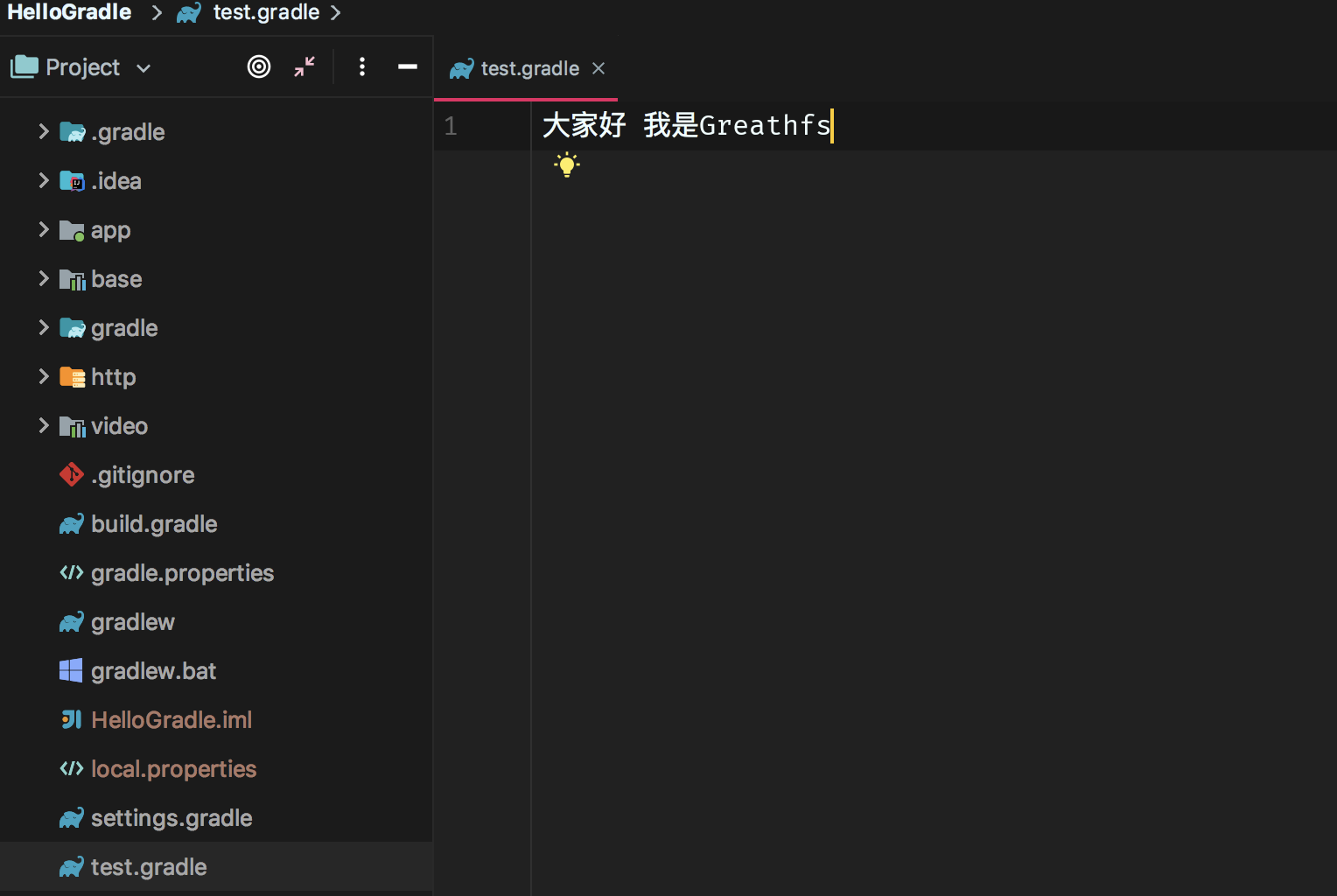Select the .idea folder name
1337x896 pixels.
tap(116, 181)
